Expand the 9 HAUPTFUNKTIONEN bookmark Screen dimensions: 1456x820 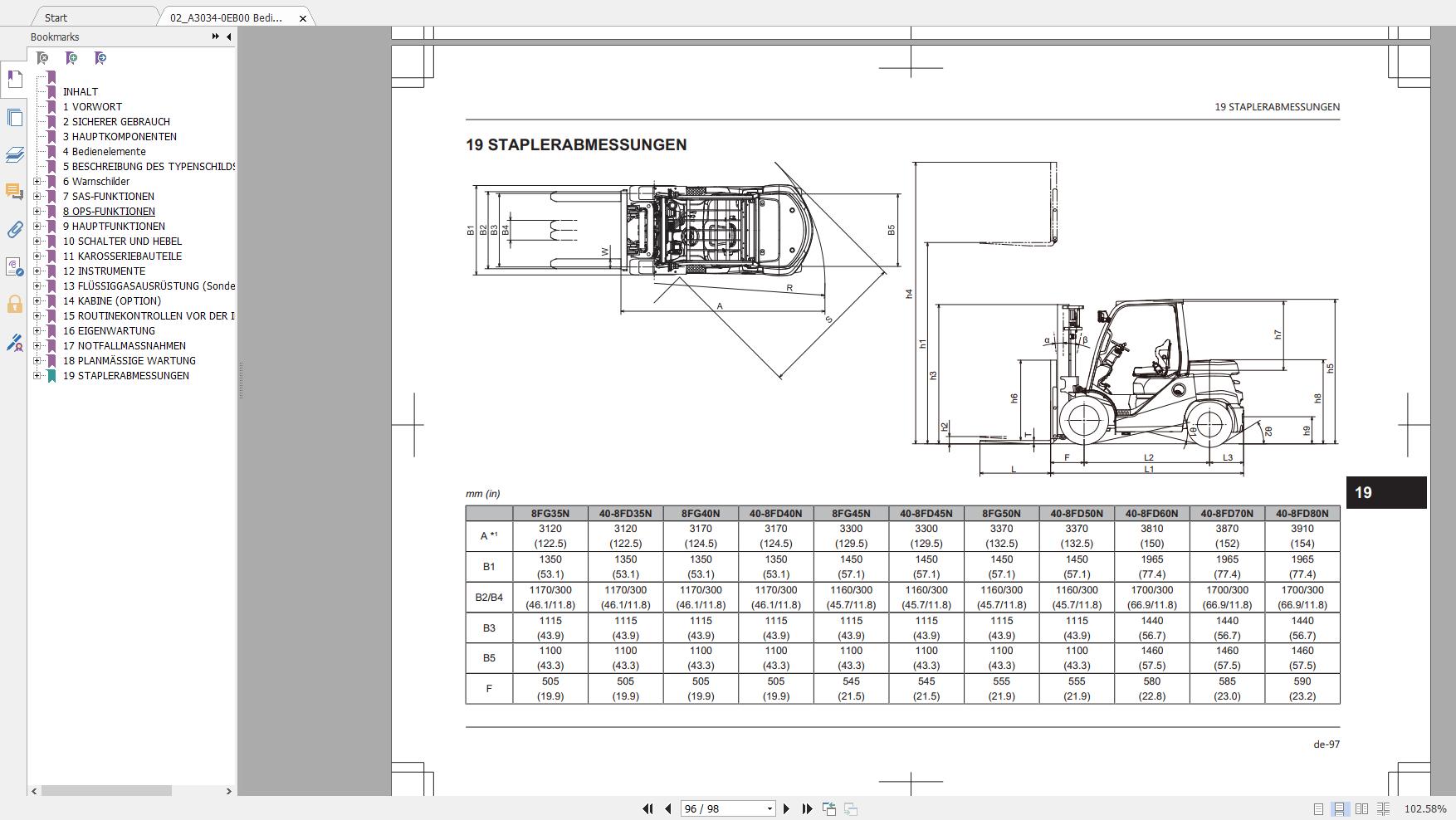point(37,226)
